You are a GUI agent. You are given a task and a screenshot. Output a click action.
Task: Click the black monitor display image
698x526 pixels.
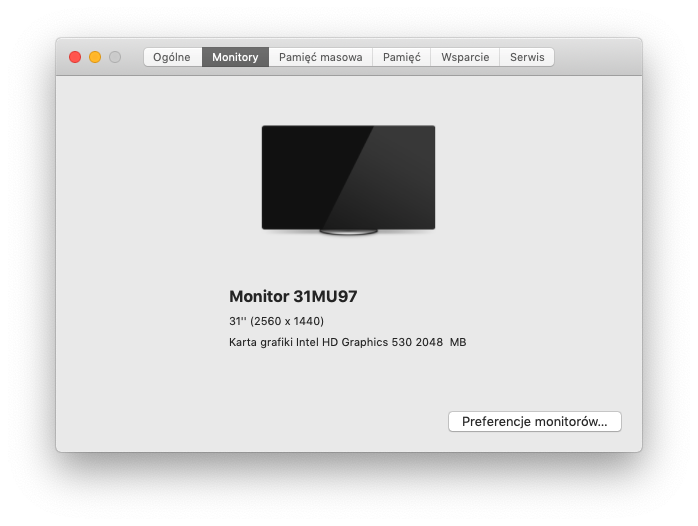tap(300, 175)
